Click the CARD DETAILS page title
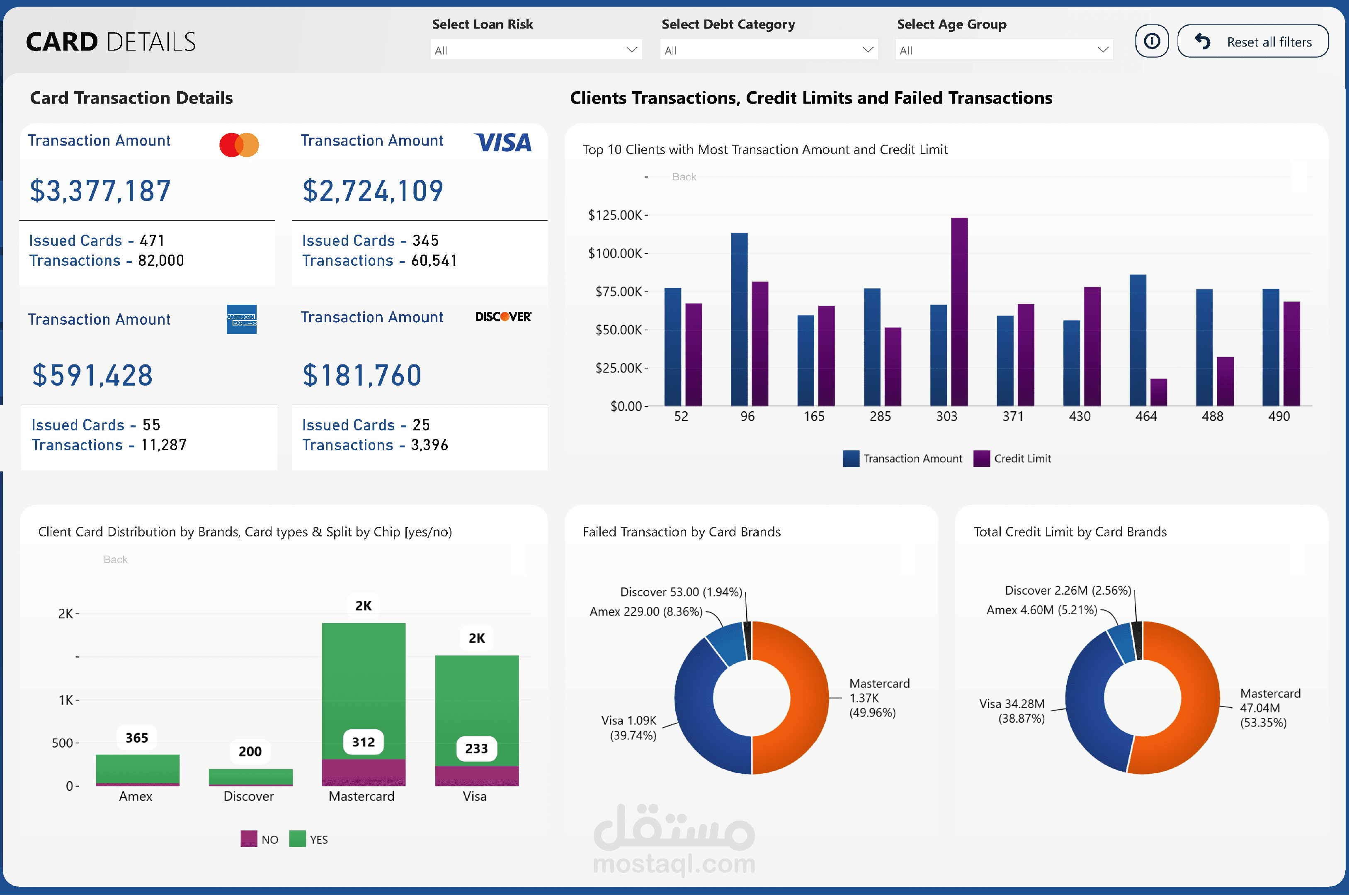Screen dimensions: 1349x896 (x=111, y=42)
